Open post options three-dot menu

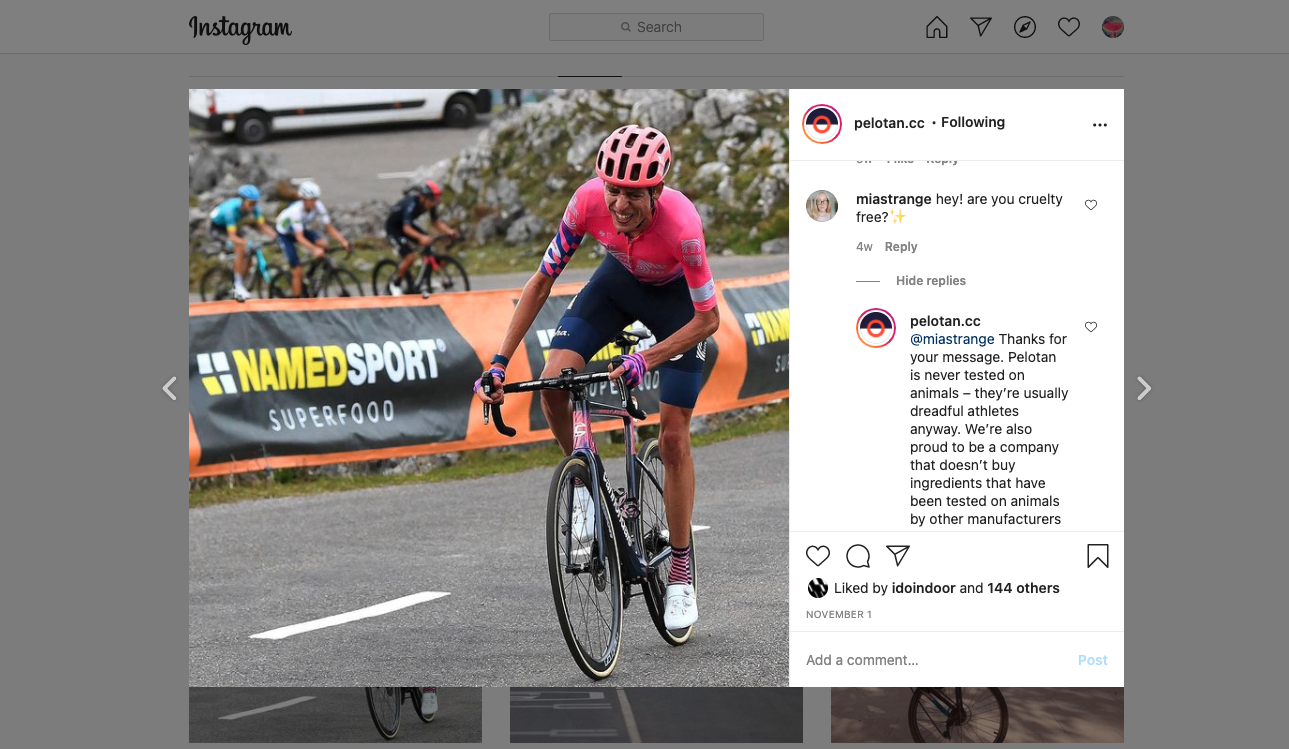pyautogui.click(x=1100, y=125)
